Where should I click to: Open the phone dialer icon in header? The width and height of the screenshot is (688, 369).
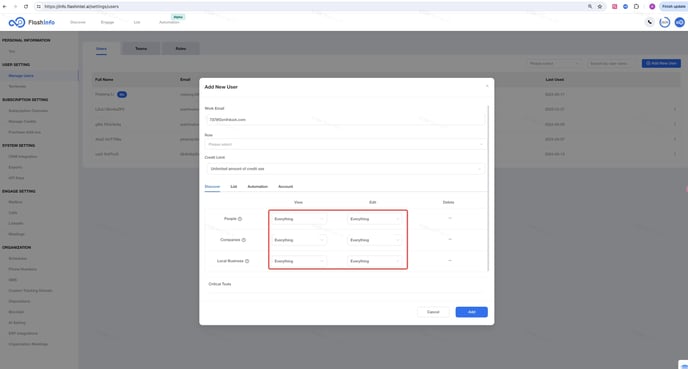650,22
